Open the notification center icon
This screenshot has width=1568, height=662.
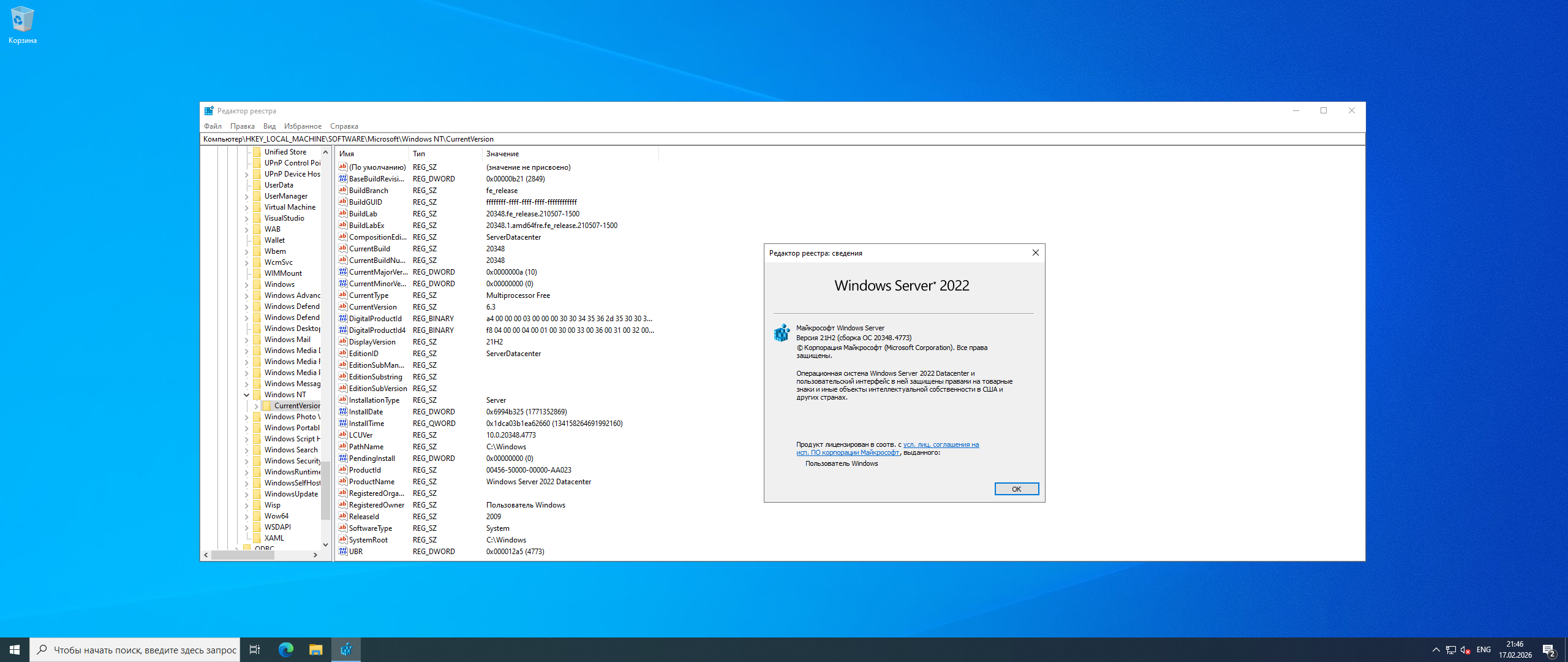(1549, 650)
